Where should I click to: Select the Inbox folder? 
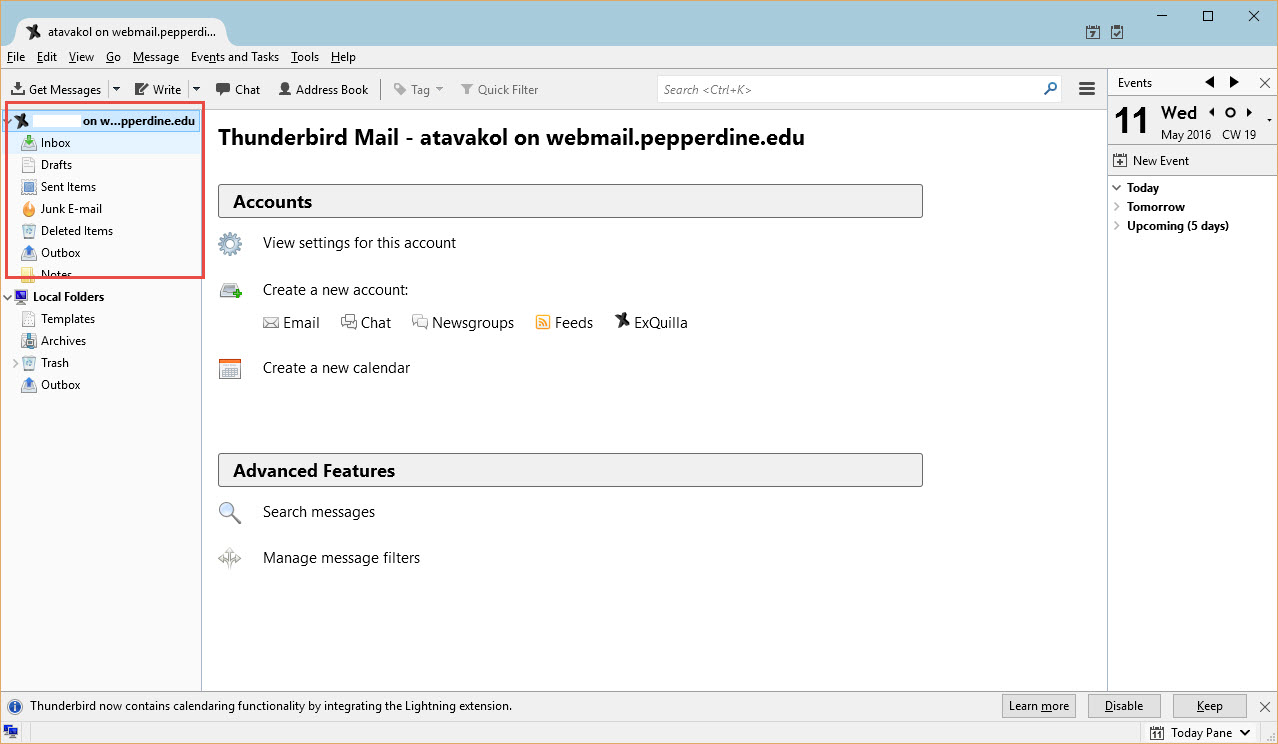[x=55, y=143]
